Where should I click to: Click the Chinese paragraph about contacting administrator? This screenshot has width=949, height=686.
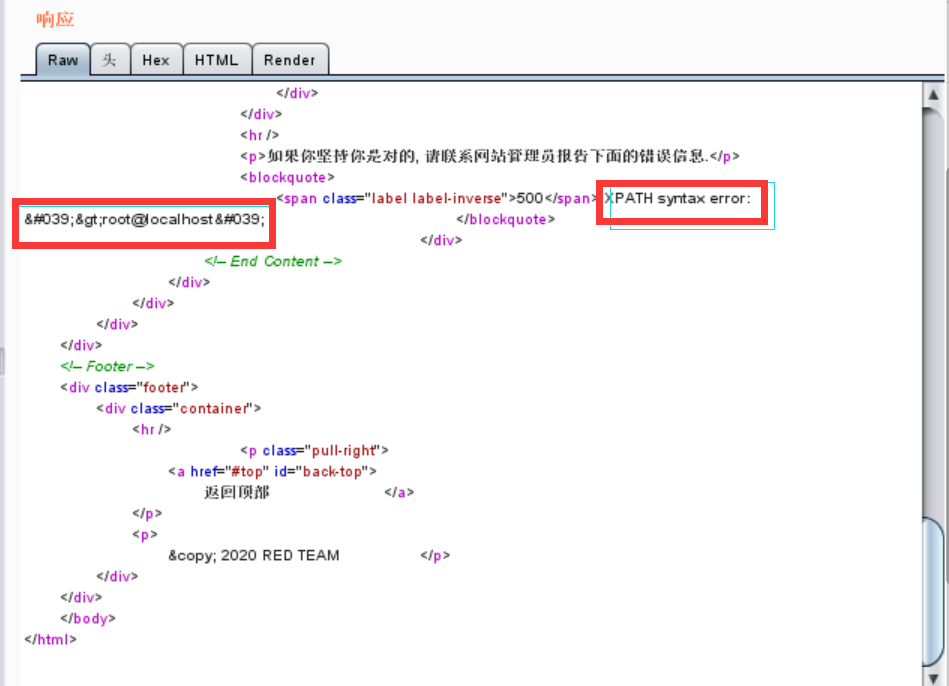[490, 156]
